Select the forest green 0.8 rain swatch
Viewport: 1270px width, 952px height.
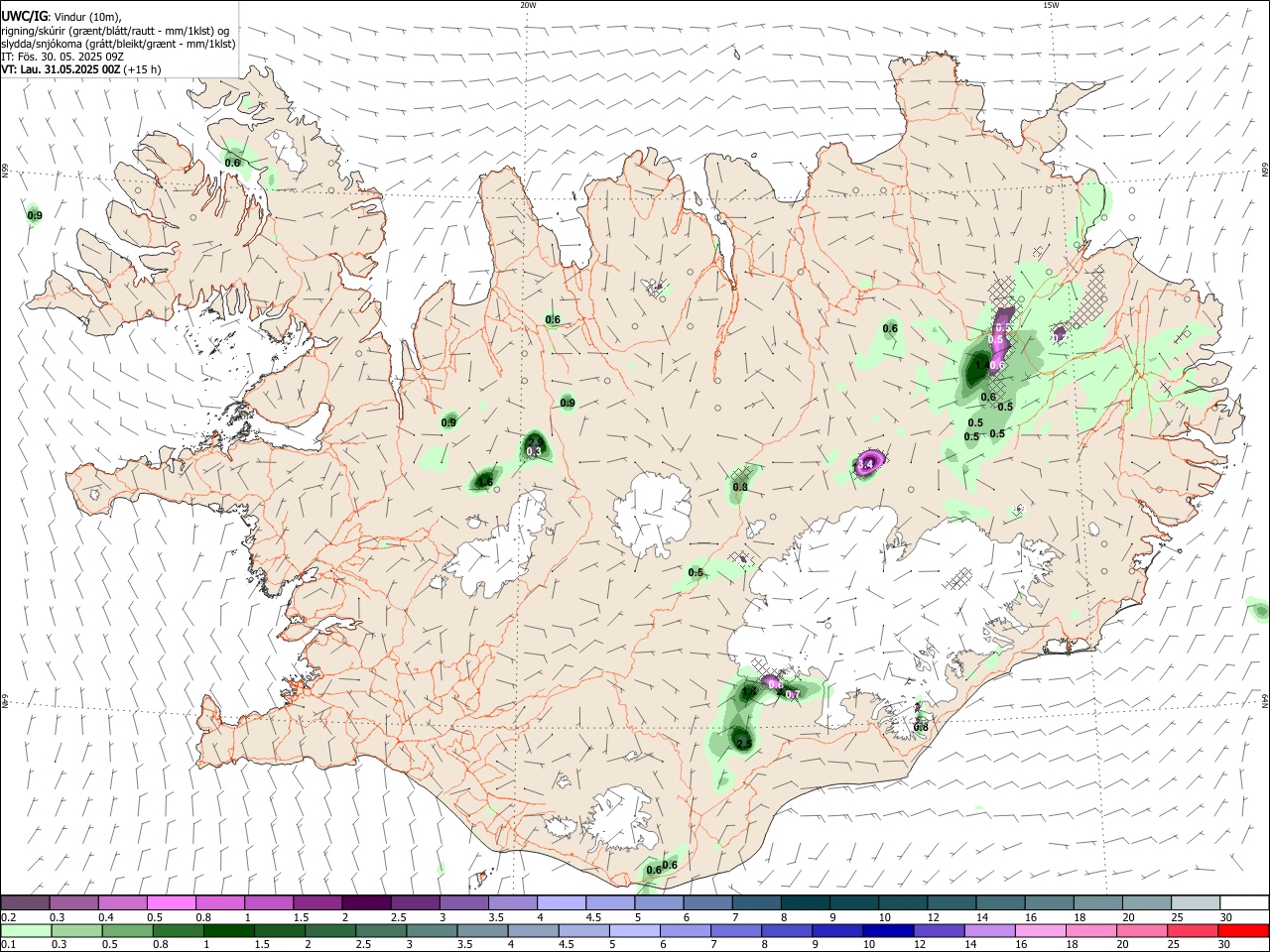click(x=177, y=930)
